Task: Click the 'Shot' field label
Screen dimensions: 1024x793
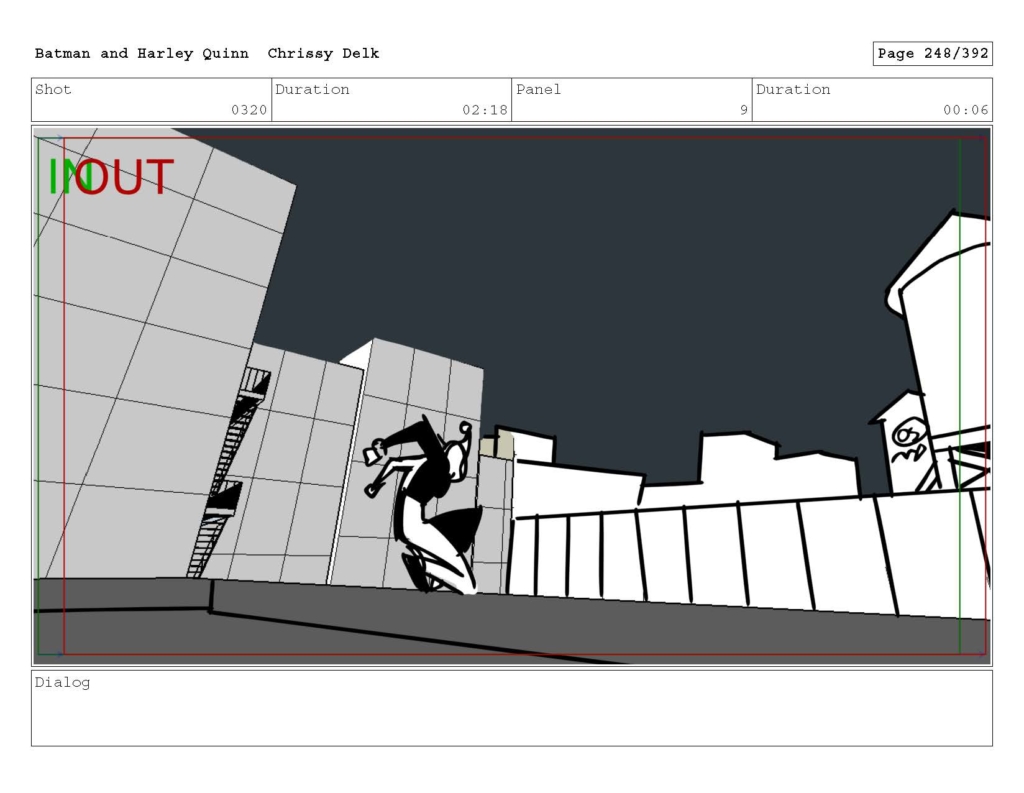Action: [53, 89]
